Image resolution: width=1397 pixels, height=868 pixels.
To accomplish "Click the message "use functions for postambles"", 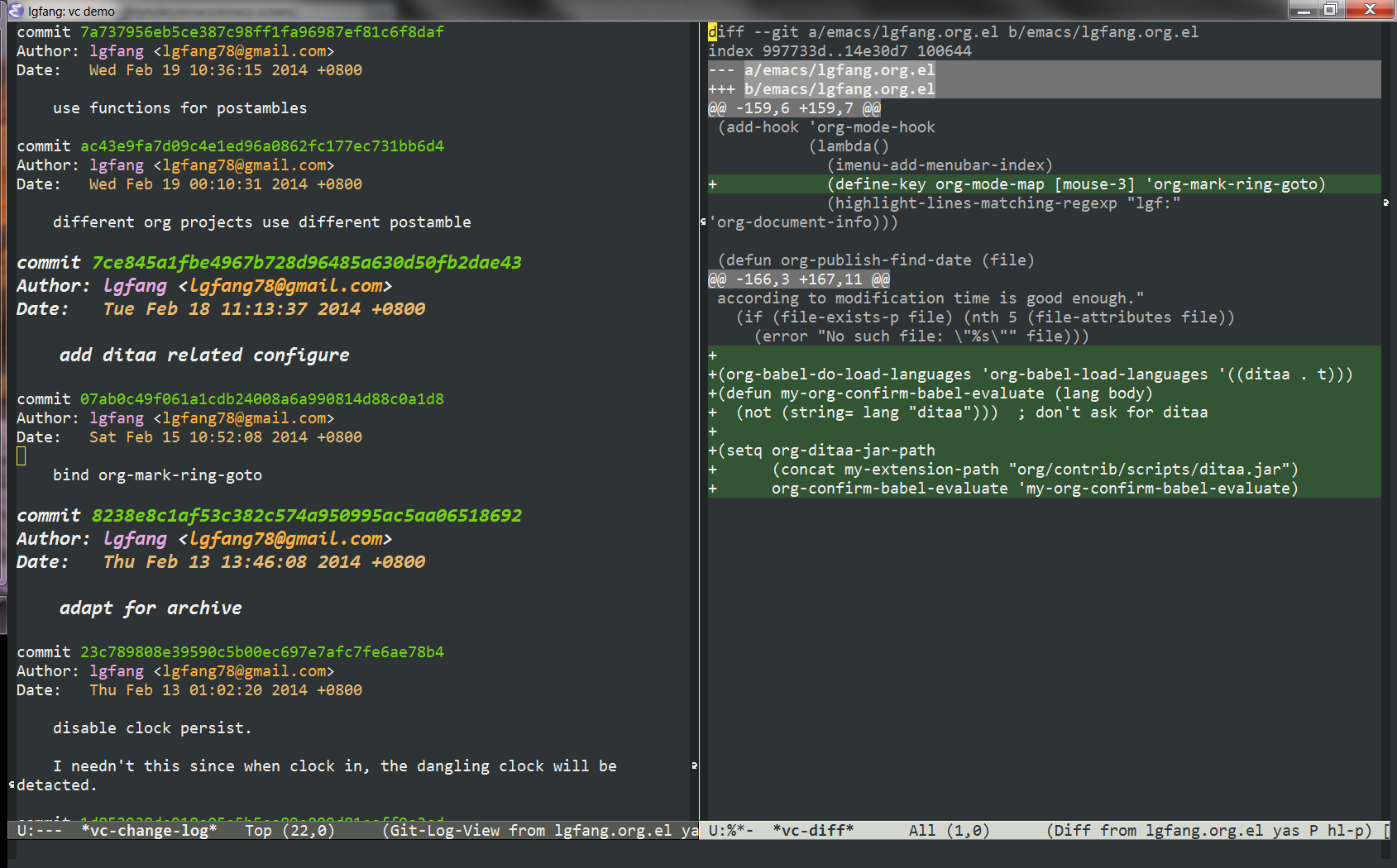I will point(179,108).
